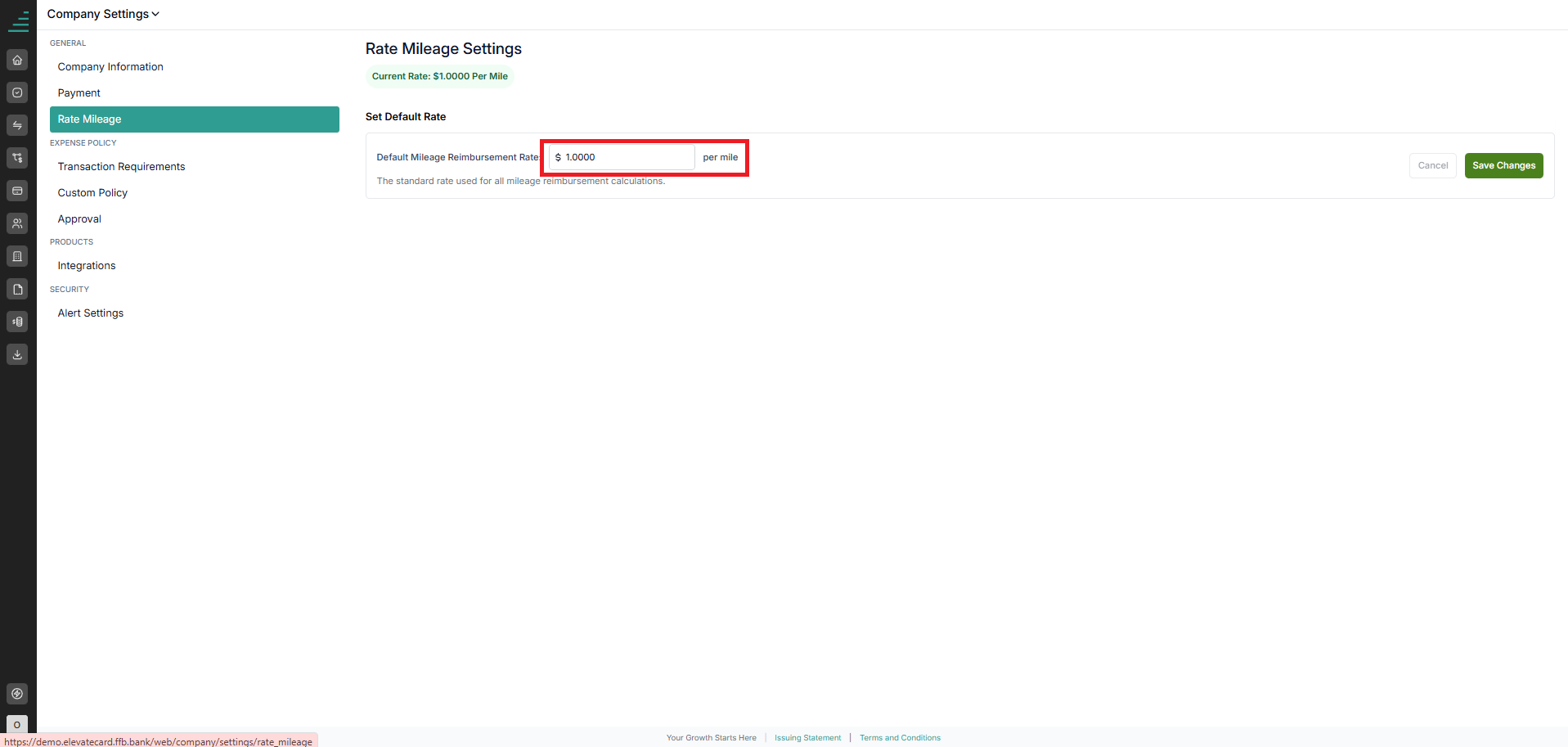Click the download sidebar icon
This screenshot has width=1568, height=747.
(17, 354)
